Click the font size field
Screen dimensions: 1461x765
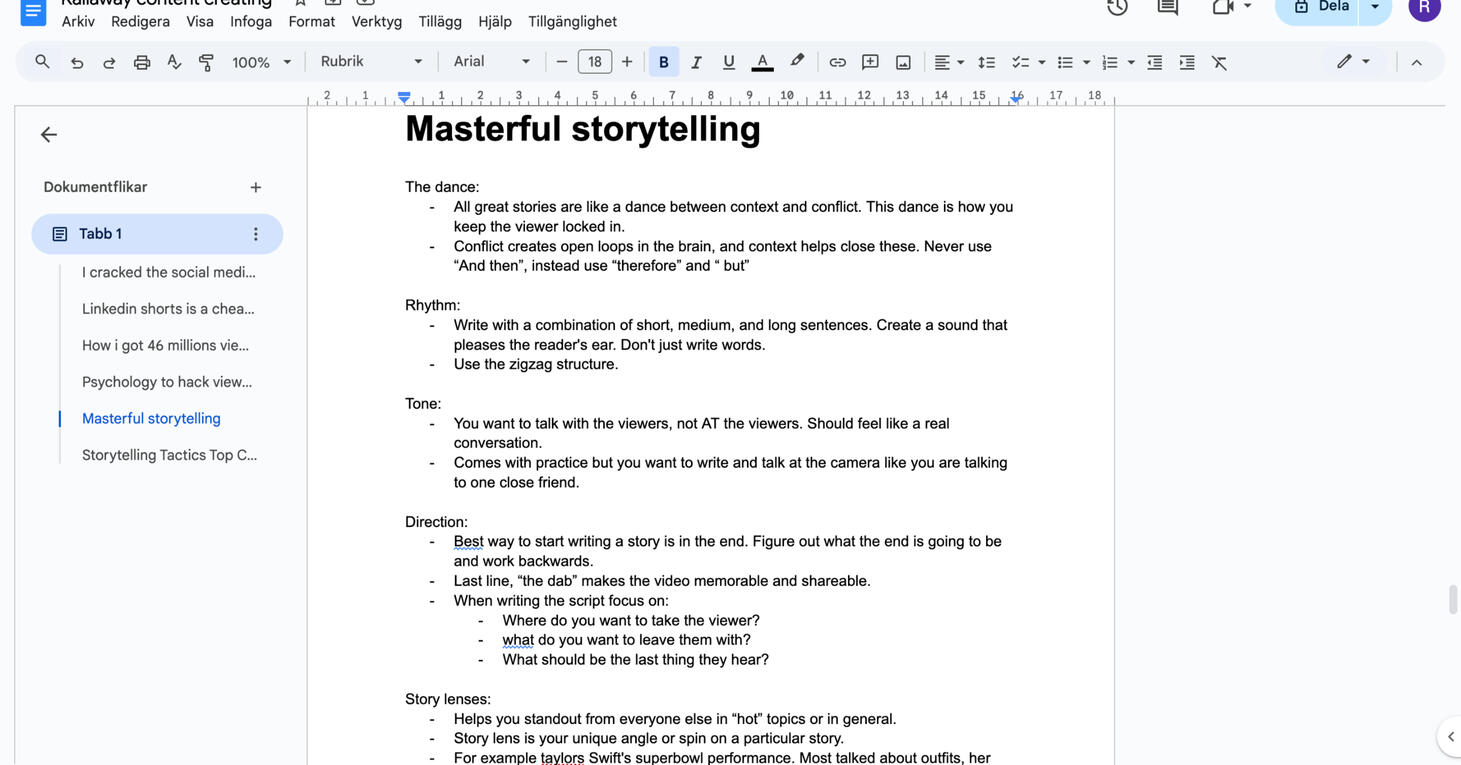tap(595, 62)
